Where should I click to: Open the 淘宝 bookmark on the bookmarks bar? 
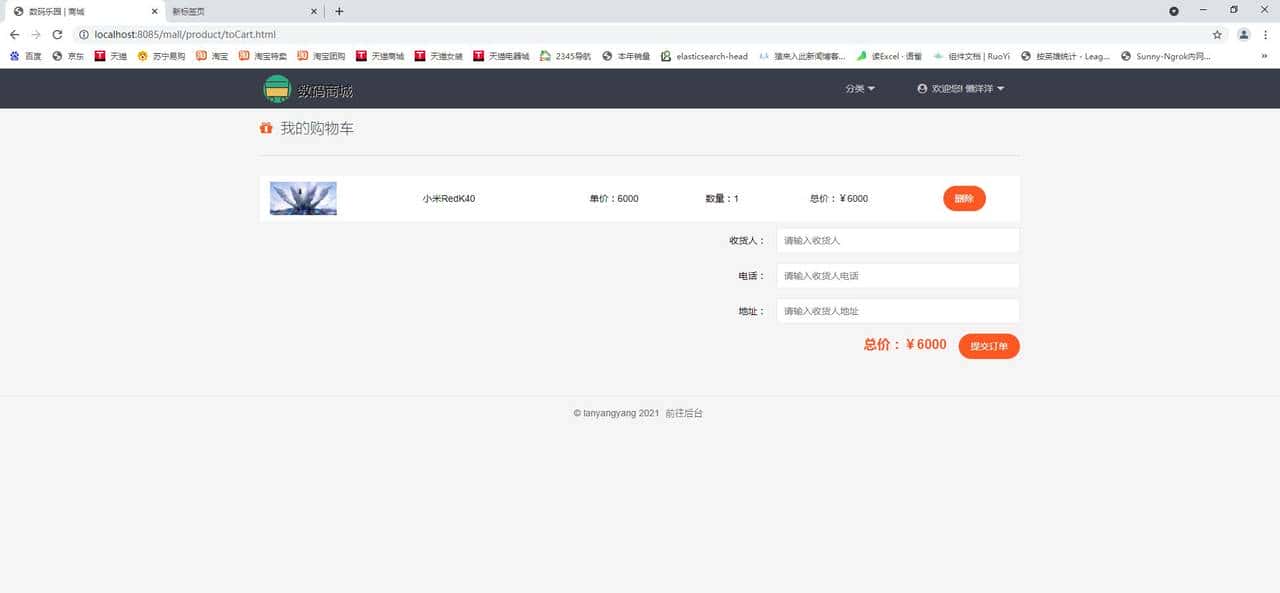[x=211, y=56]
